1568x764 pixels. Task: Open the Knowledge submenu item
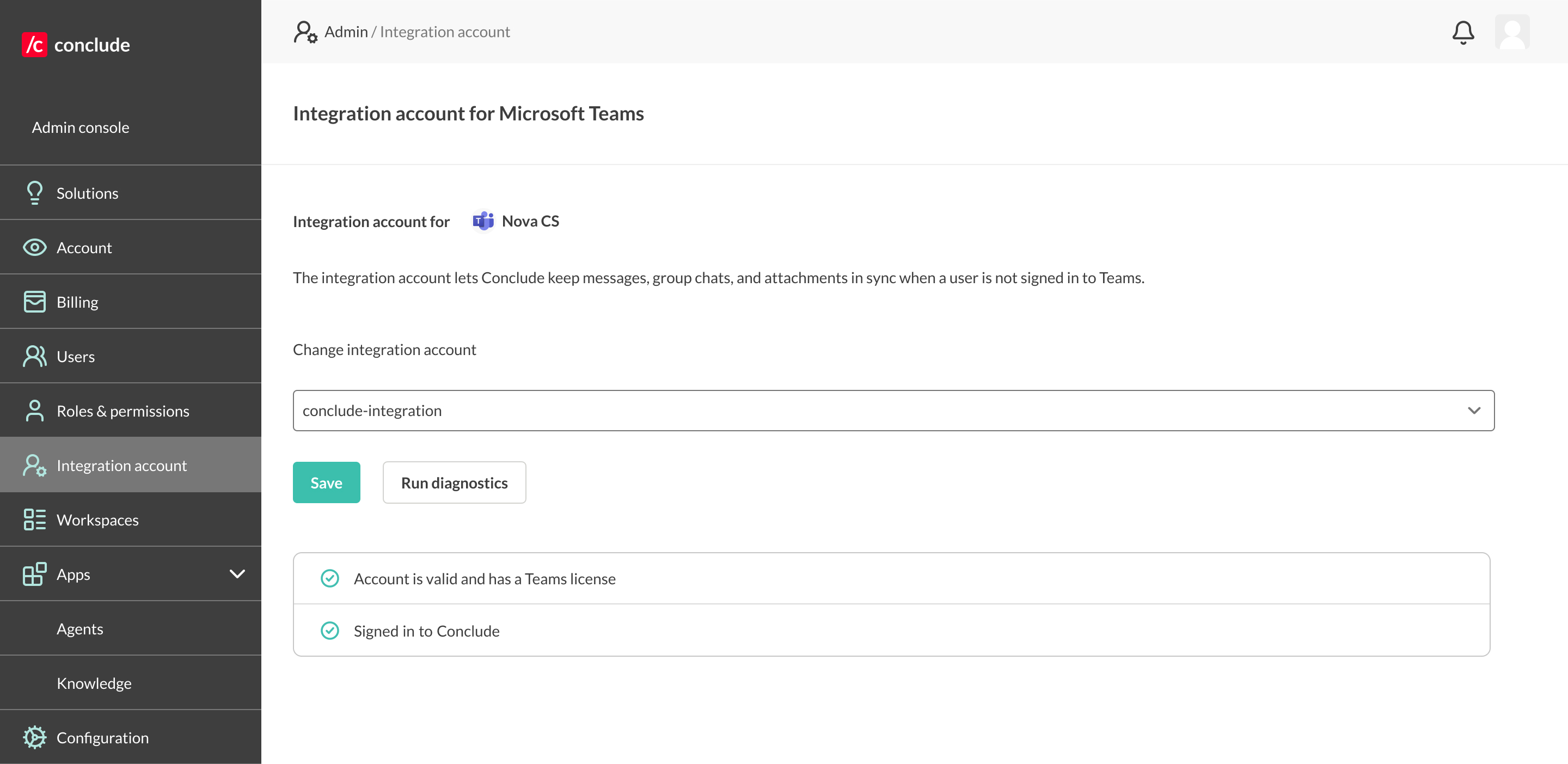pos(130,683)
